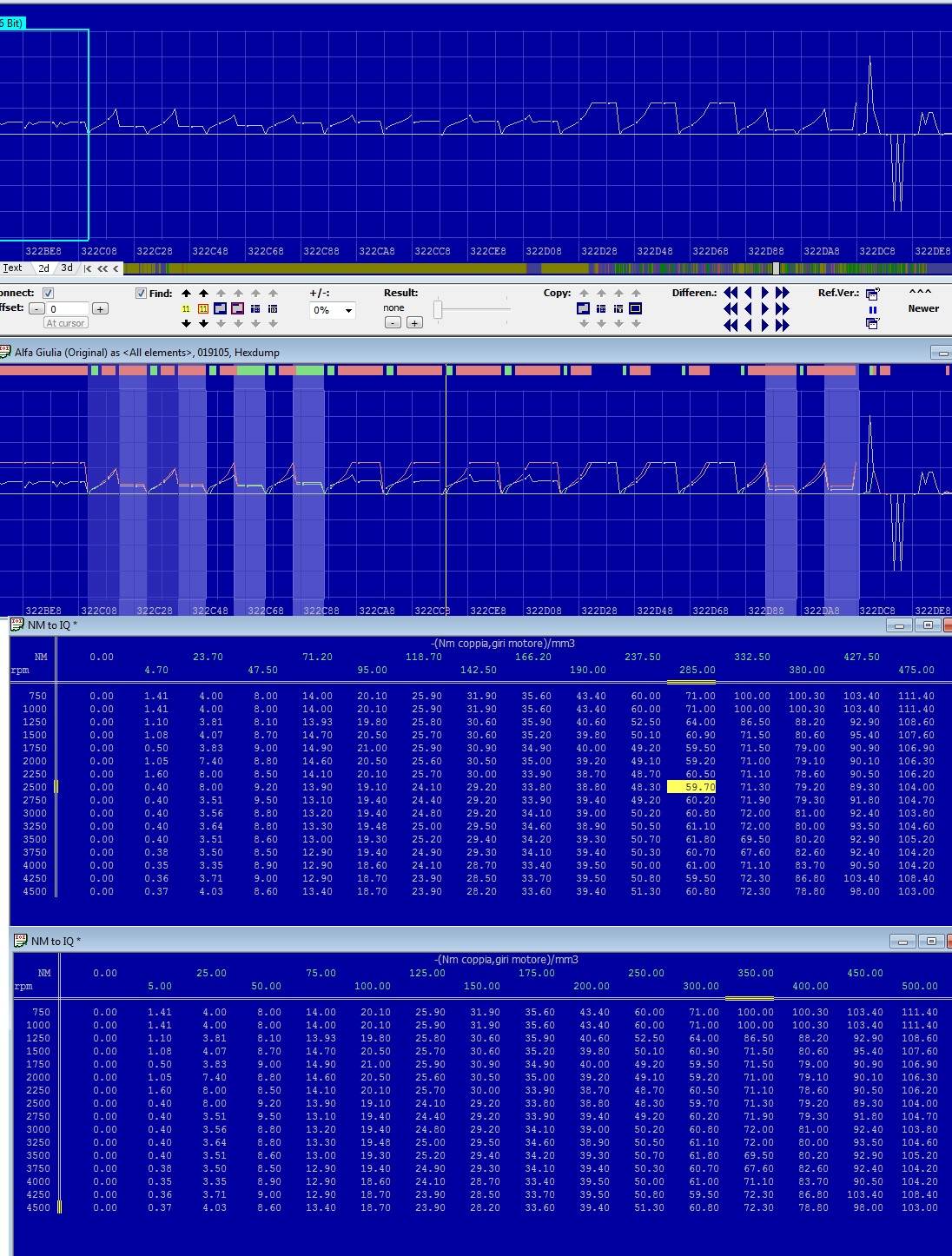Select the yellow 11 icon in the Find group

(x=186, y=308)
